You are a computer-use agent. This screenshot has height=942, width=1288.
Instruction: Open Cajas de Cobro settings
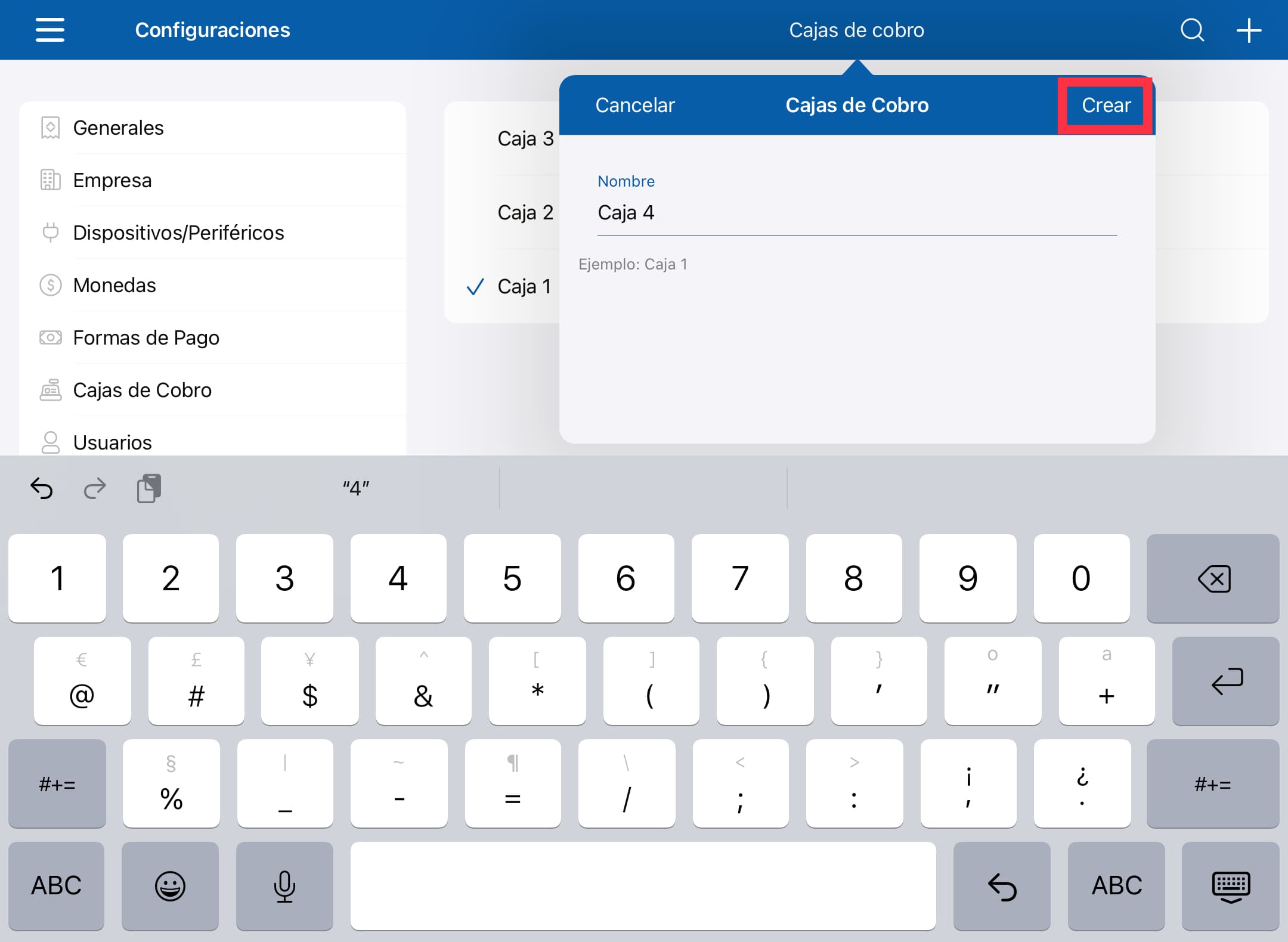213,390
